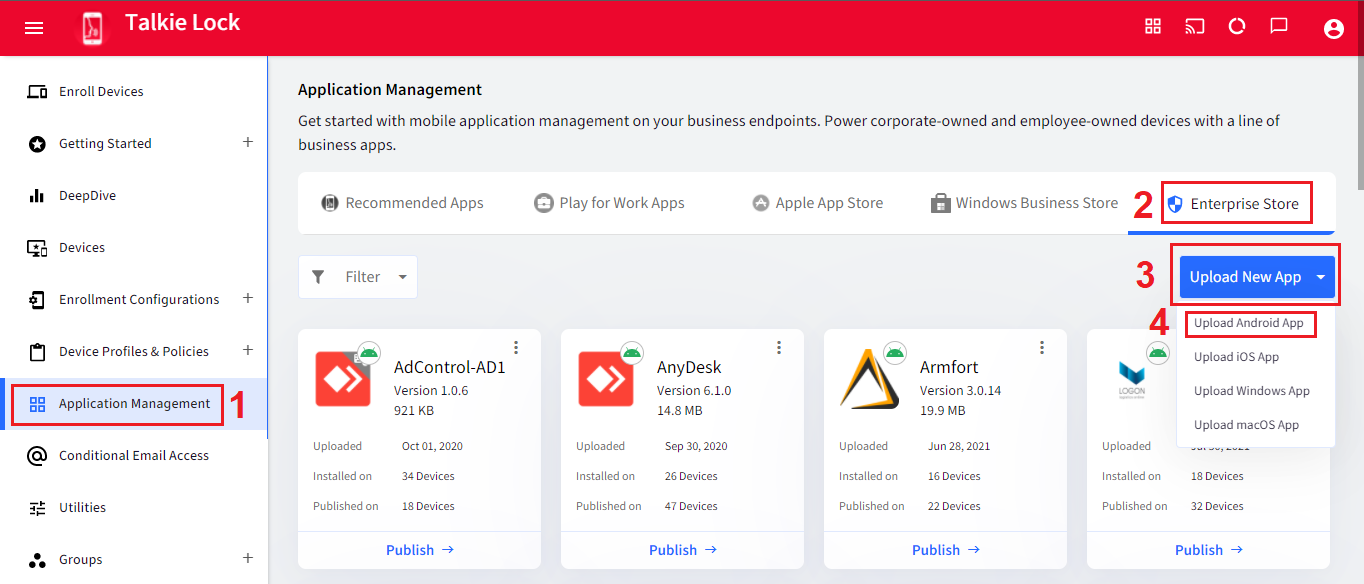1364x584 pixels.
Task: Click the Talkie Lock logo icon
Action: pos(91,28)
